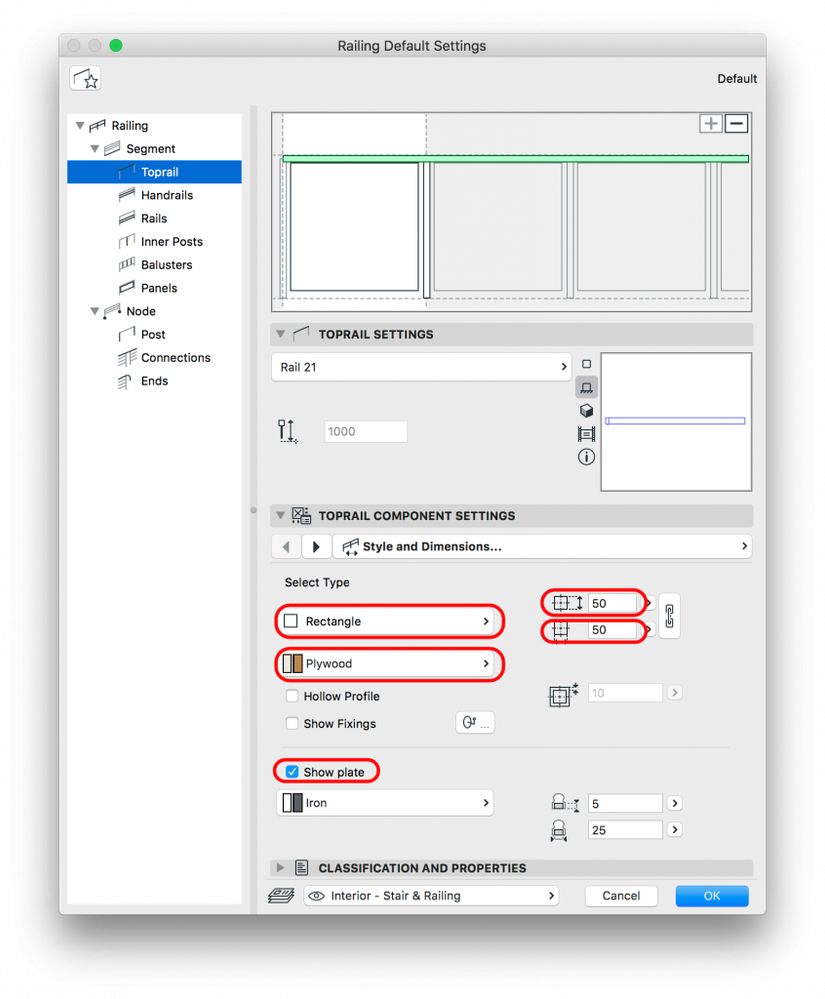
Task: Click the Show Fixings settings icon button
Action: pyautogui.click(x=475, y=722)
